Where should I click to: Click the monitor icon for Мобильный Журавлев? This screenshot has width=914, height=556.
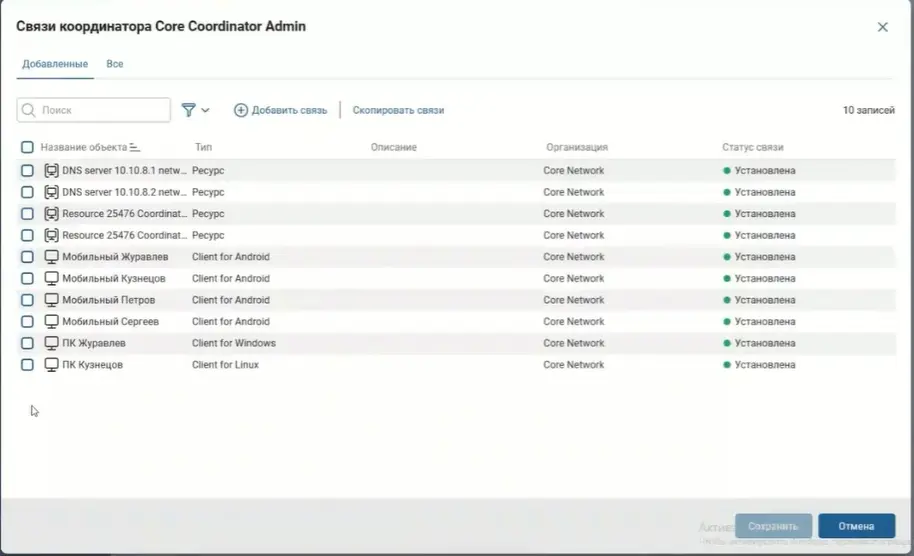52,257
